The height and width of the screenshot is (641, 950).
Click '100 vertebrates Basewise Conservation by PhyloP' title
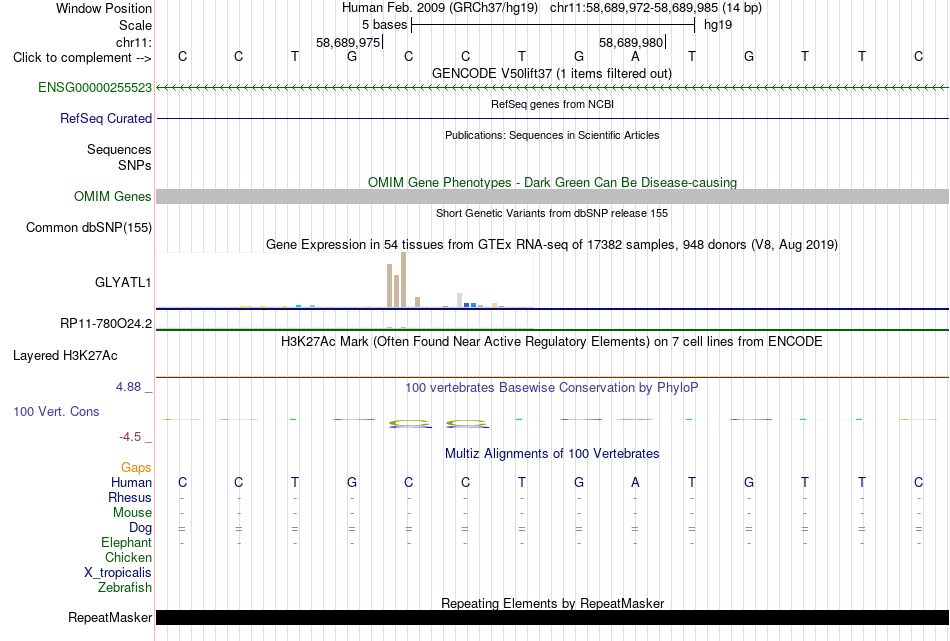coord(551,388)
